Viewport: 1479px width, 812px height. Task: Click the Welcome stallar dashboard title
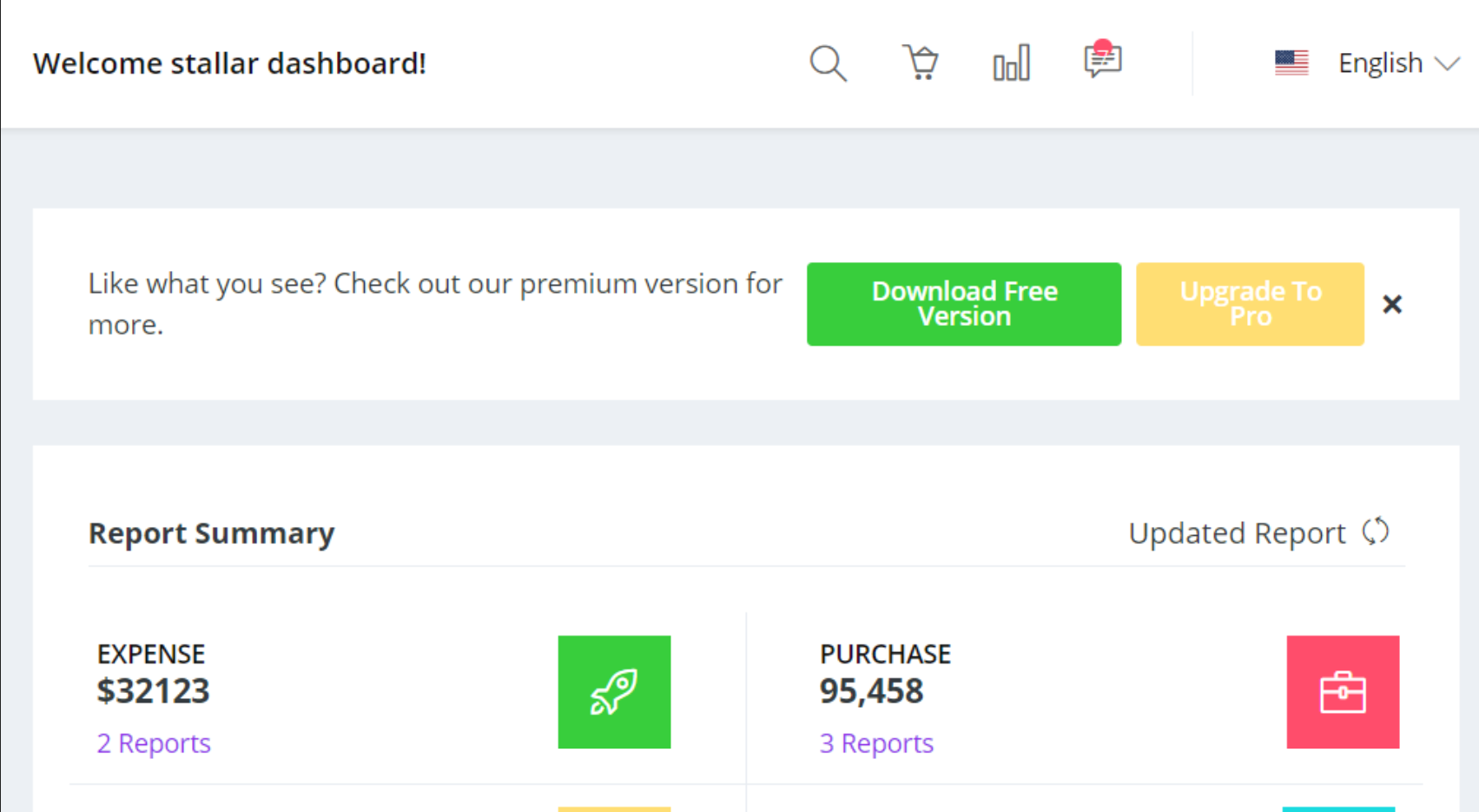pyautogui.click(x=229, y=63)
